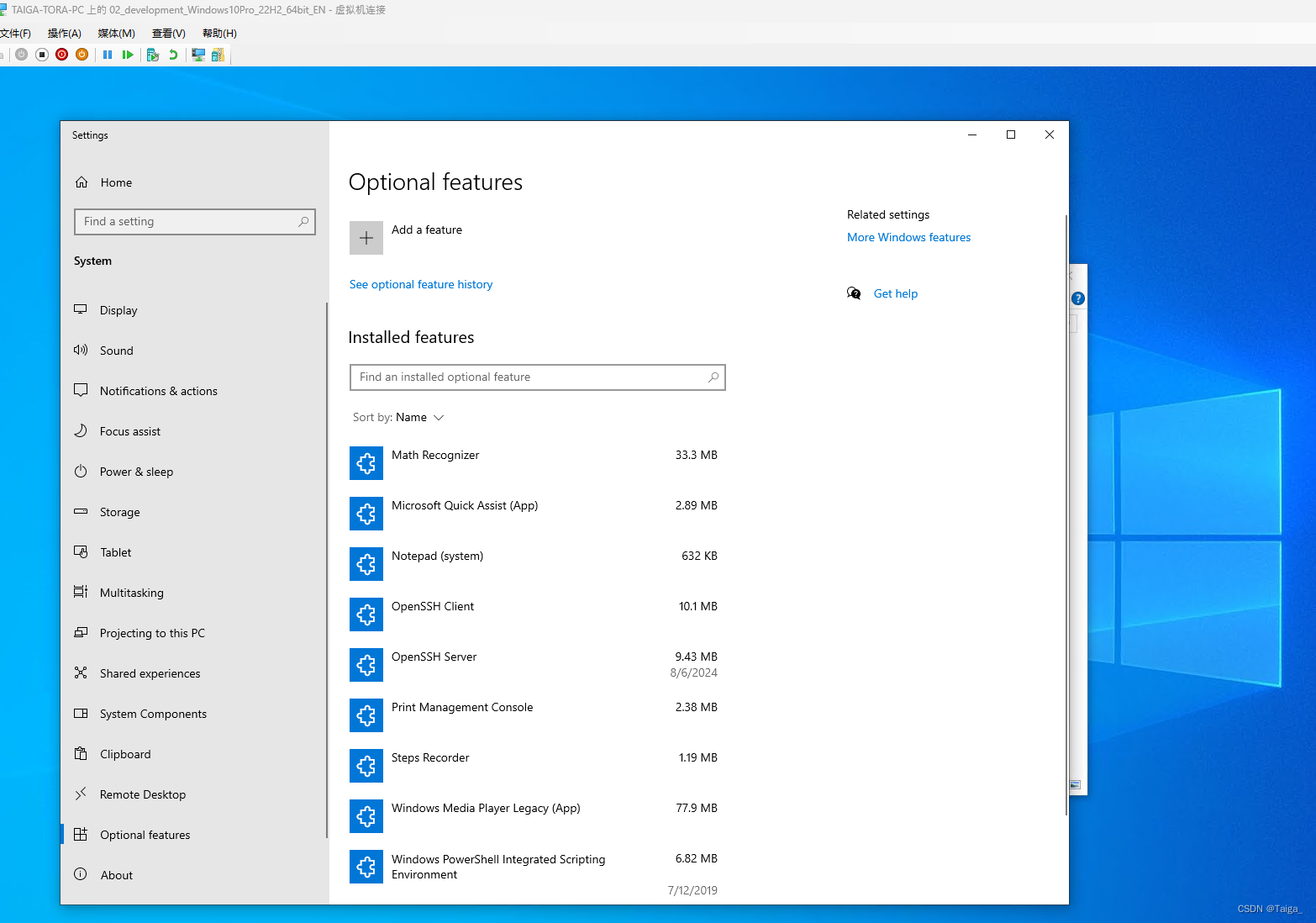Select Windows PowerShell Integrated Scripting Environment feature
Screen dimensions: 1316x923
point(537,872)
